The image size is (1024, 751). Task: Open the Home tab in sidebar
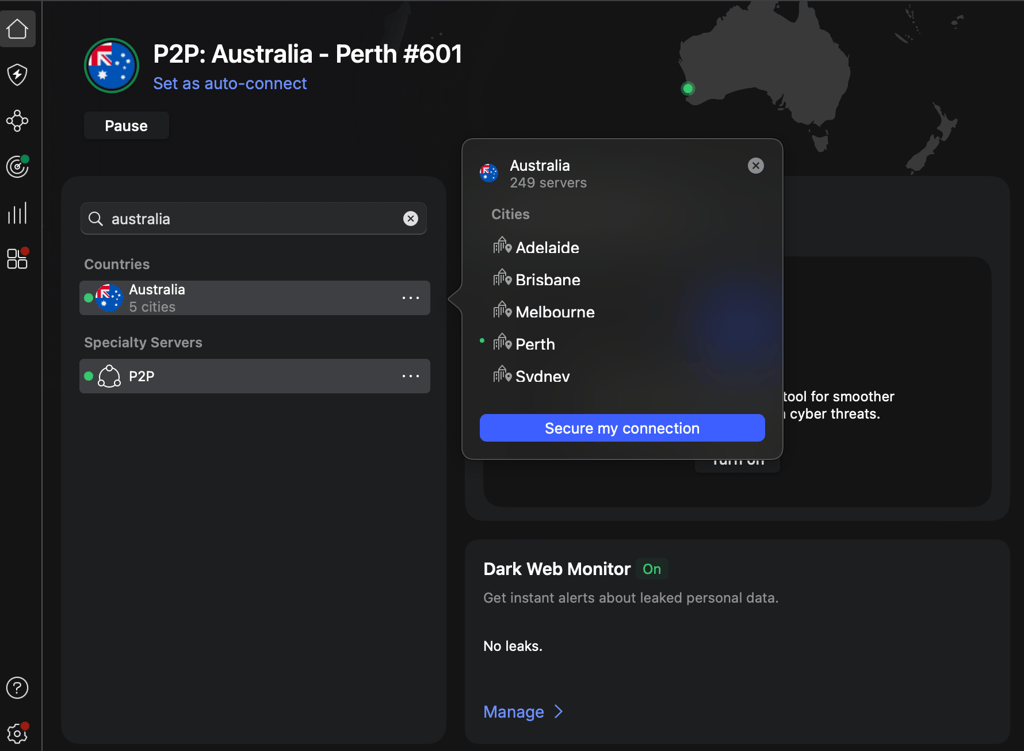pyautogui.click(x=18, y=29)
